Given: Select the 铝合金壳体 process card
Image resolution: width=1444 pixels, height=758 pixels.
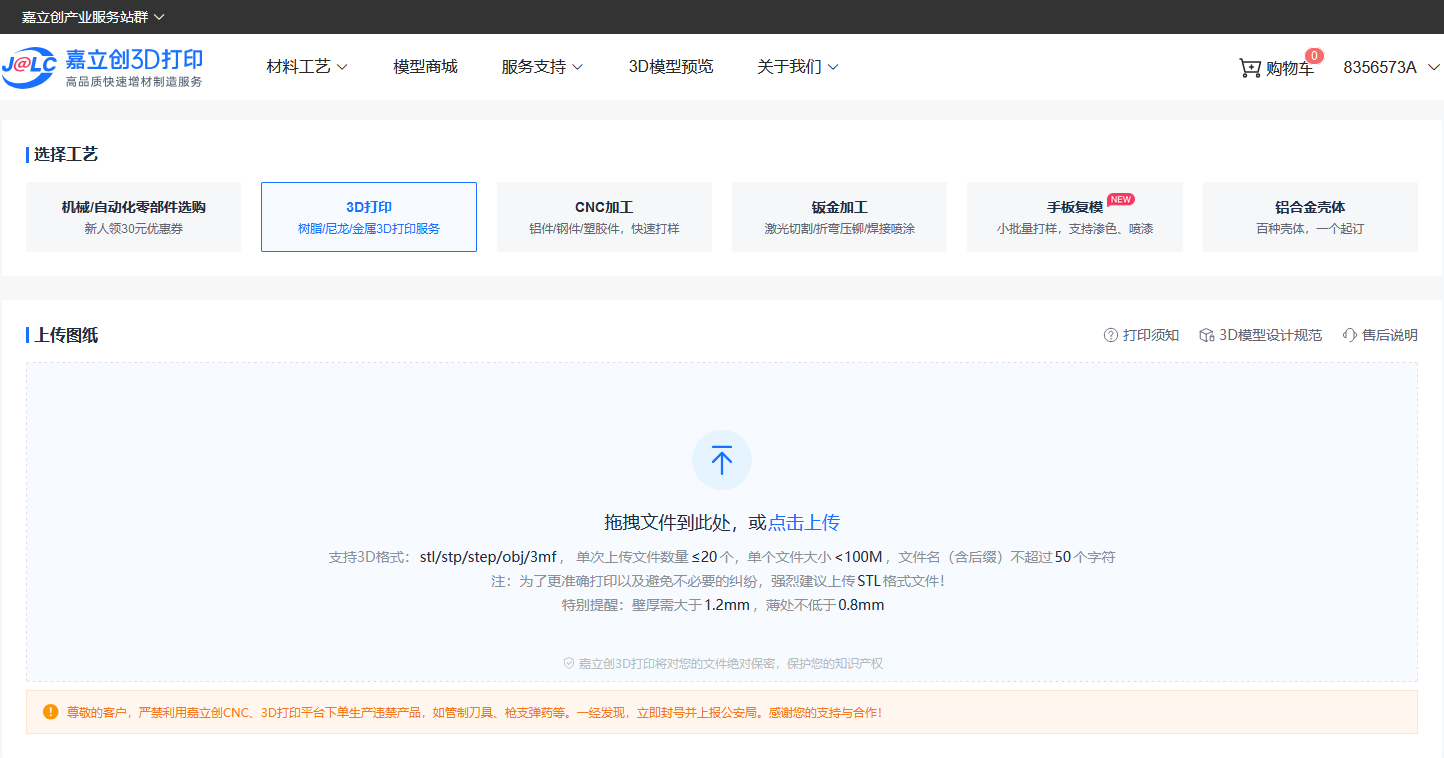Looking at the screenshot, I should [1310, 217].
